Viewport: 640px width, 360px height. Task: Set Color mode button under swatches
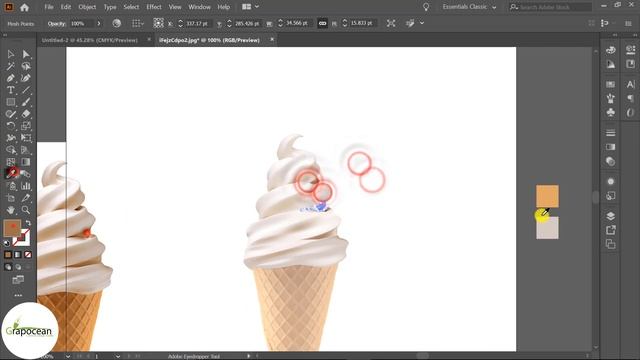point(8,255)
